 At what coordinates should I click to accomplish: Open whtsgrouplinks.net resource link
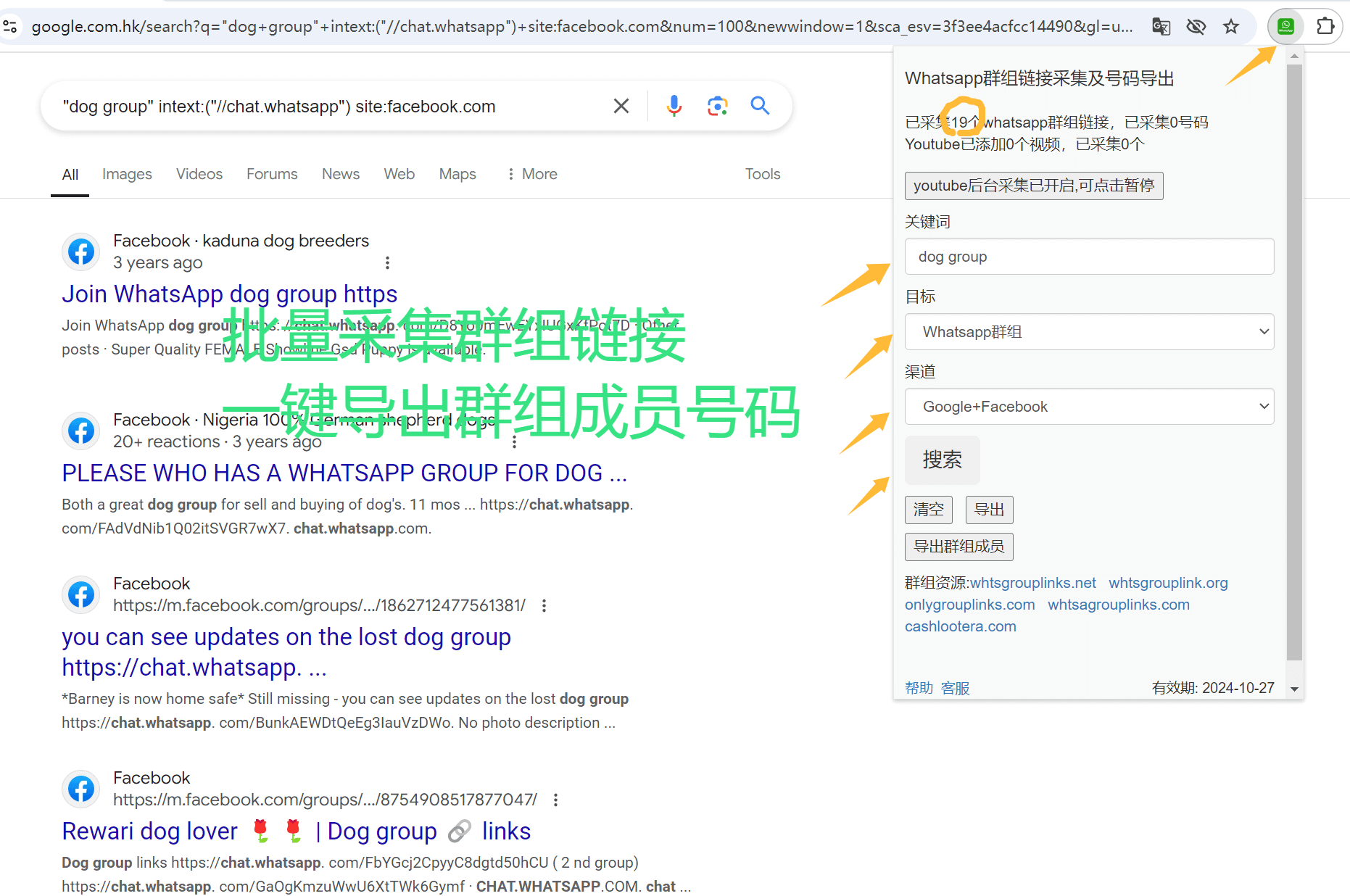pos(1033,583)
